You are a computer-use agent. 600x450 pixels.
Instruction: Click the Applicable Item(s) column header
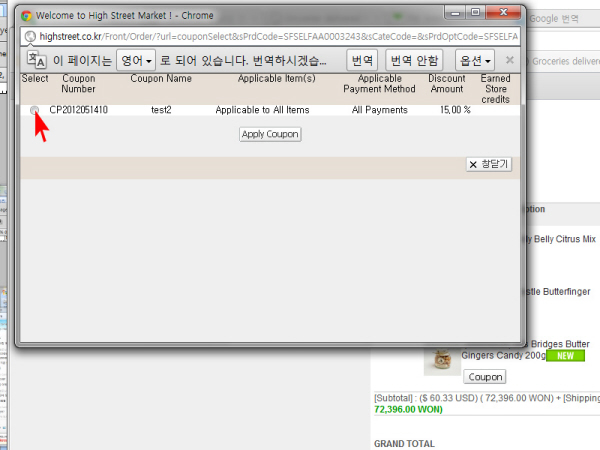(x=277, y=78)
